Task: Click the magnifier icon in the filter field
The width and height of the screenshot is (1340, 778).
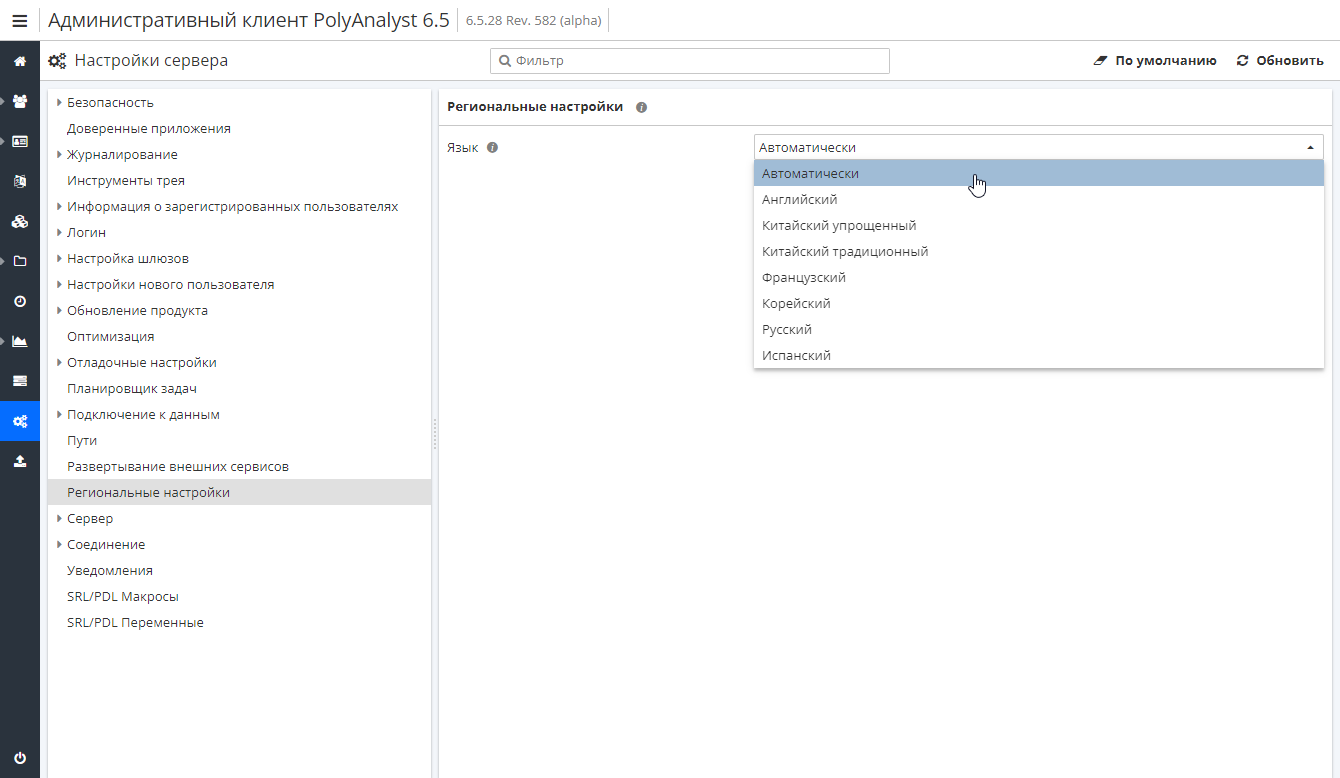Action: click(504, 61)
